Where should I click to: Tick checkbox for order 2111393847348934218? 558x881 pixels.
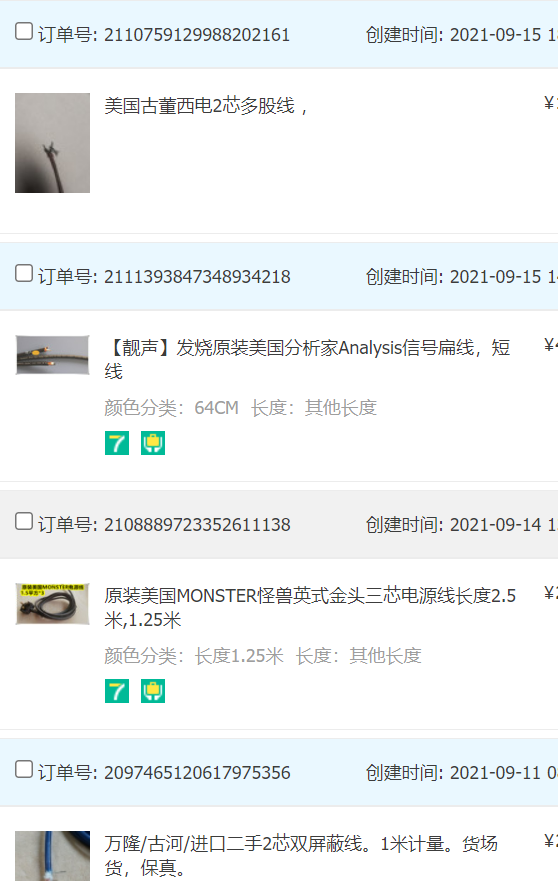coord(24,273)
